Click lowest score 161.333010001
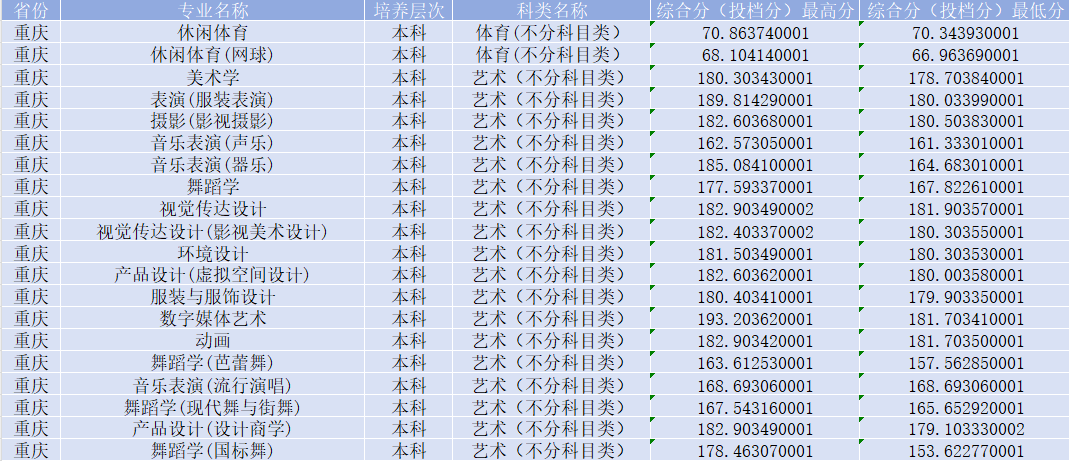The width and height of the screenshot is (1069, 461). (x=964, y=143)
